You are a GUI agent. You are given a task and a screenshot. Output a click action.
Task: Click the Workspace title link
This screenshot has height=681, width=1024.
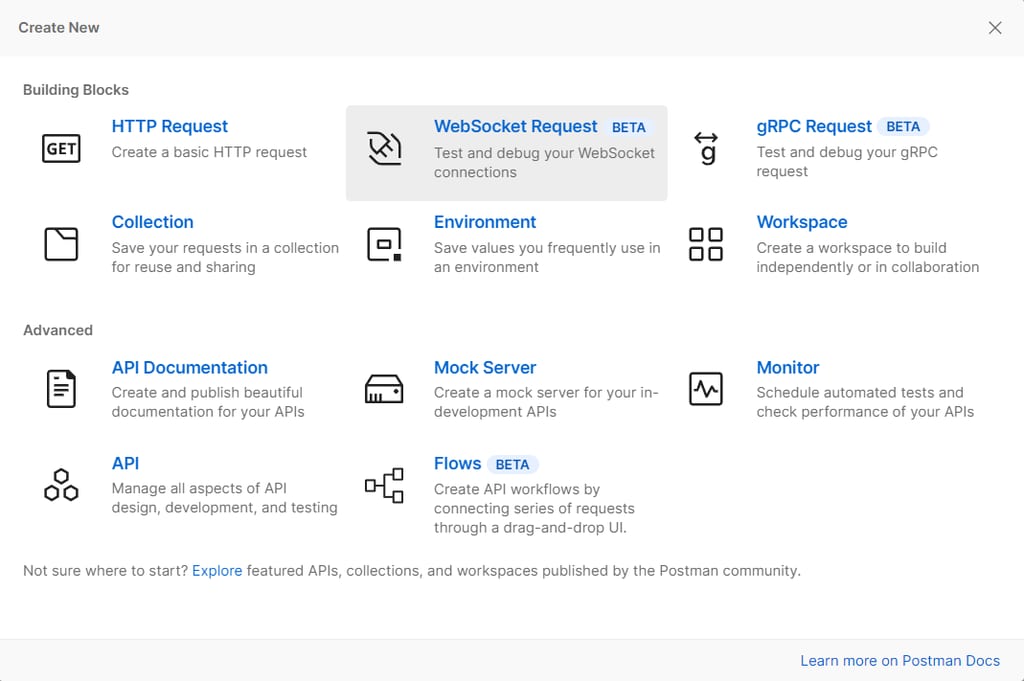point(801,222)
